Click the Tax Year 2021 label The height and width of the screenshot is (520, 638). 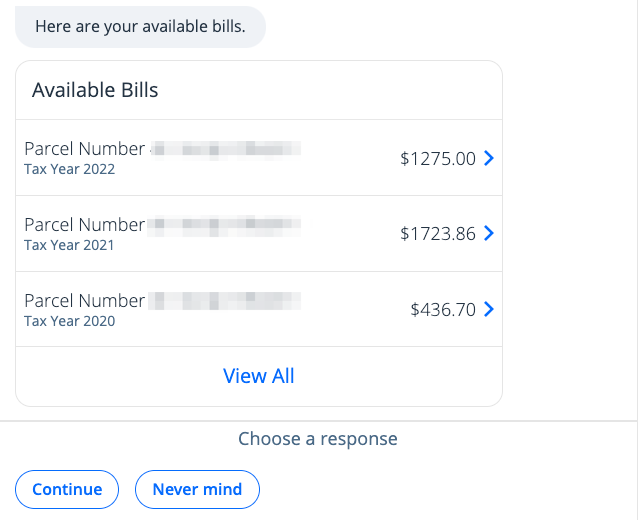pos(69,245)
